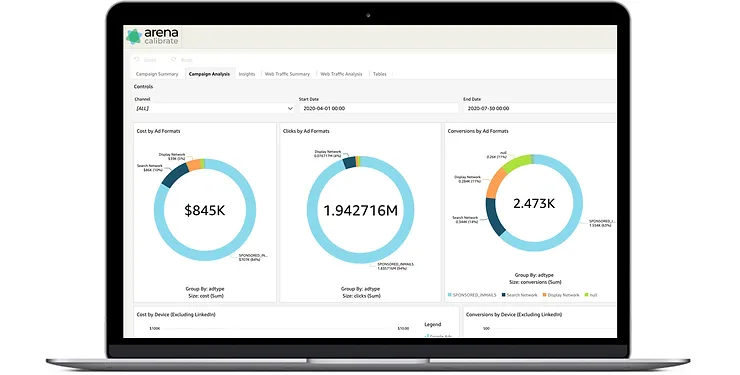Click the Cost by Device (Excluding LinkedIn) title
Viewport: 740px width, 375px height.
click(176, 315)
